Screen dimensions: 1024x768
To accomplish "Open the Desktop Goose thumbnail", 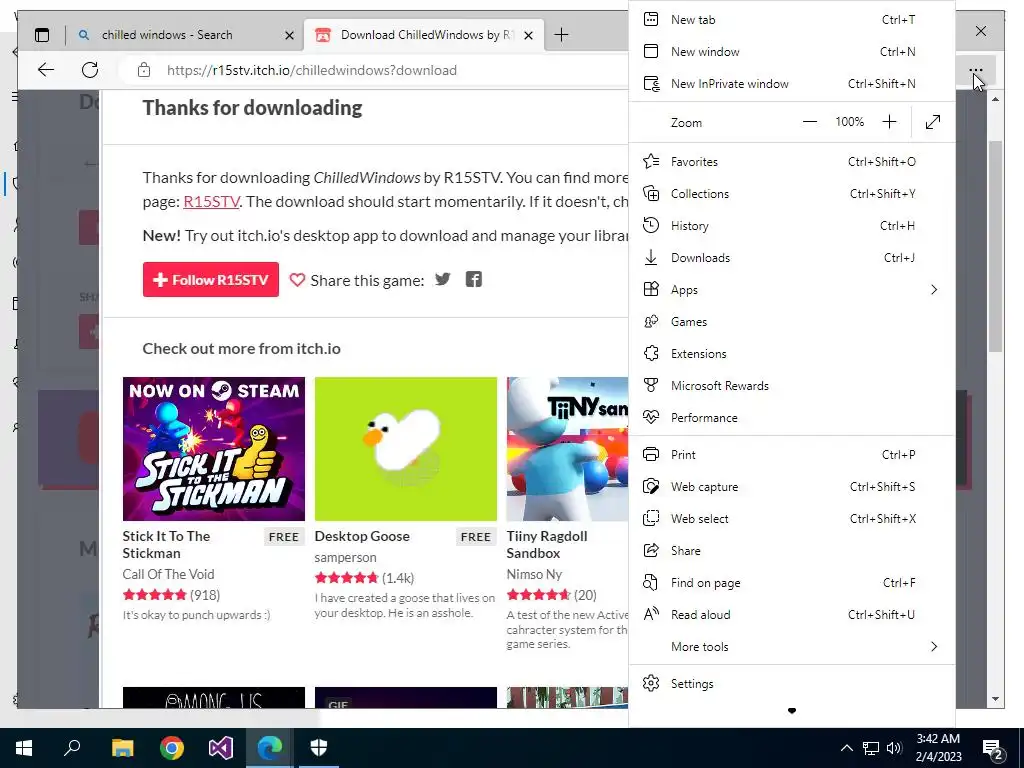I will pos(406,449).
